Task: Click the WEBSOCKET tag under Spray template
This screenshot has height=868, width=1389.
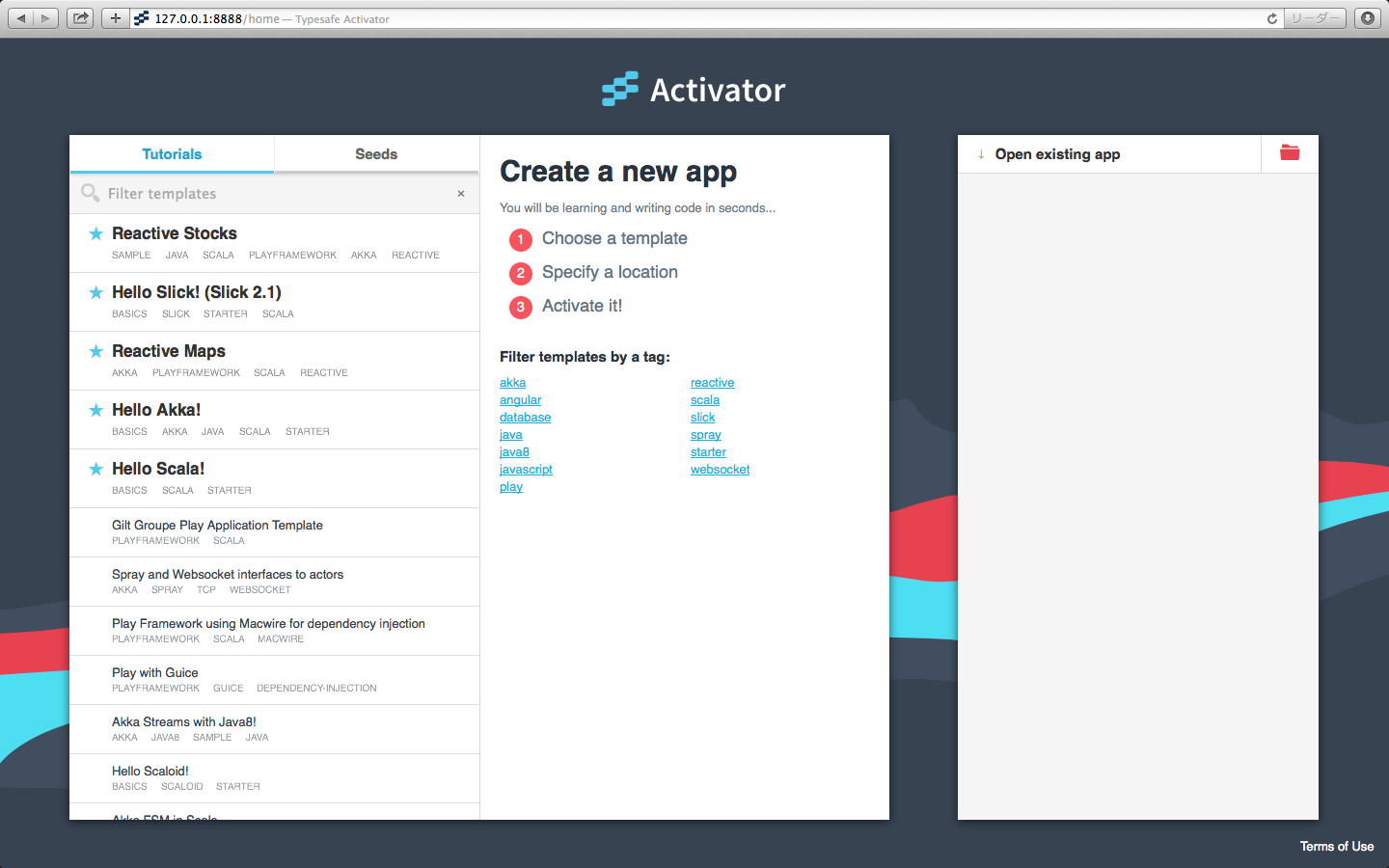Action: click(259, 590)
